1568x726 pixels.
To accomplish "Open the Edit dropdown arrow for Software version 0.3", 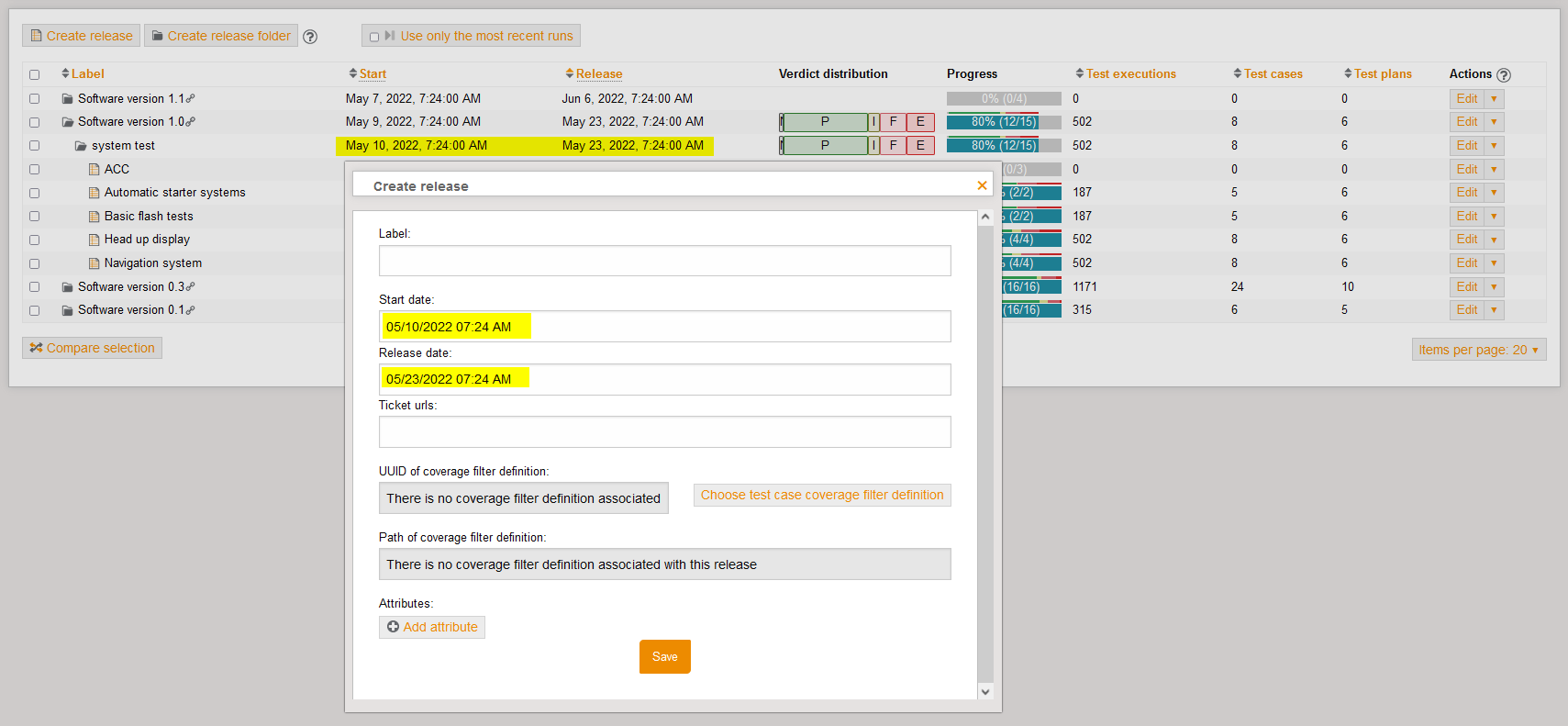I will point(1494,287).
